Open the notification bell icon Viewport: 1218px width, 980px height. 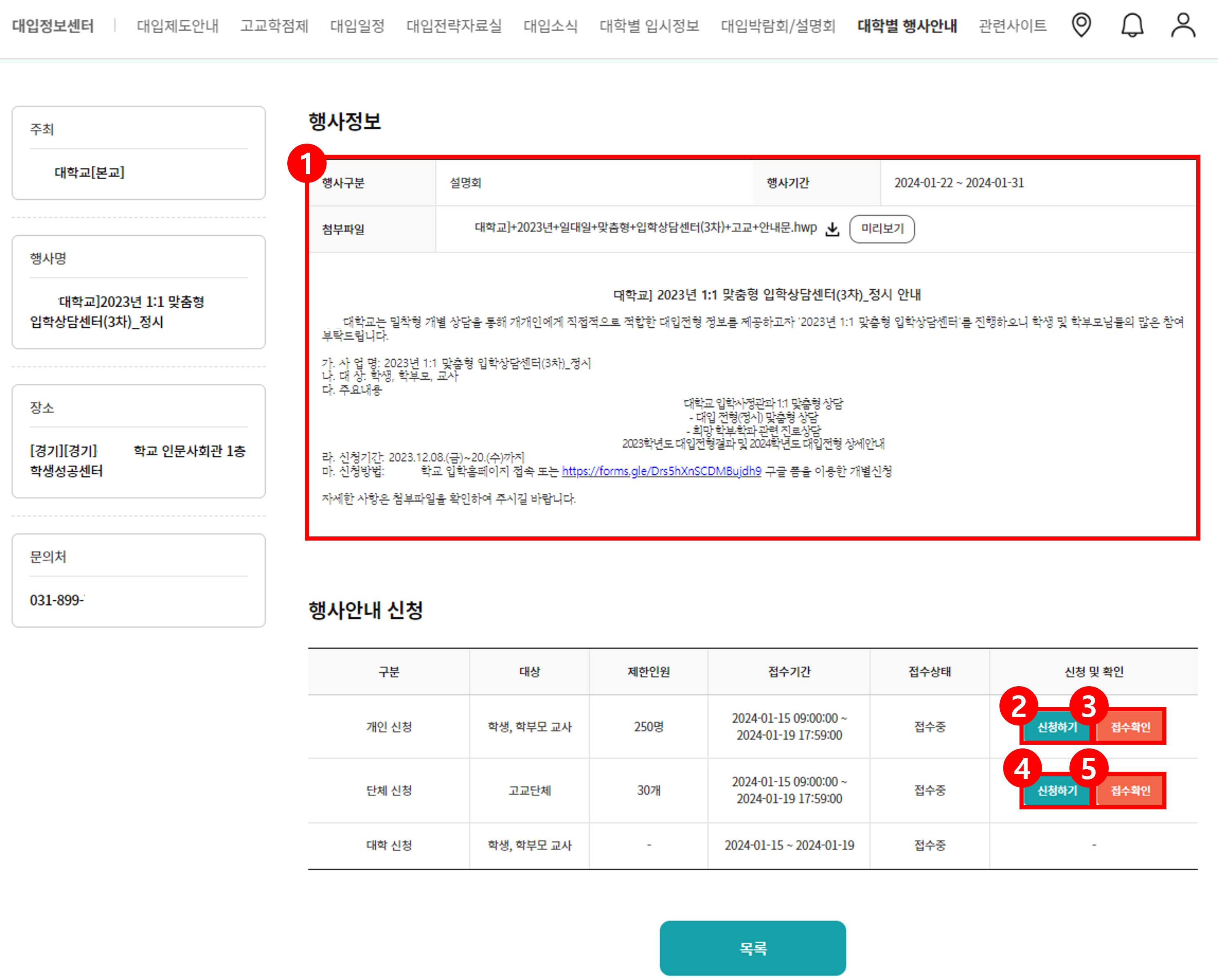coord(1132,25)
